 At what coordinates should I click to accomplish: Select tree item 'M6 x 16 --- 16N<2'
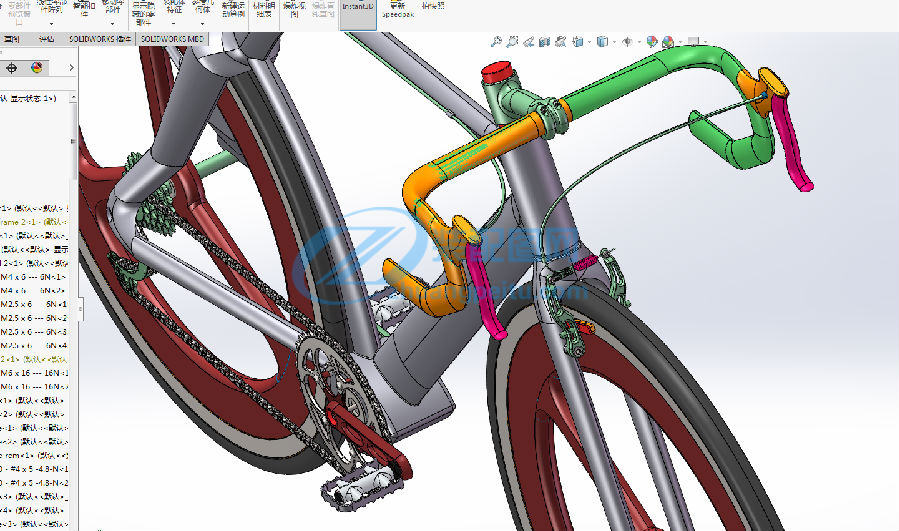point(34,386)
